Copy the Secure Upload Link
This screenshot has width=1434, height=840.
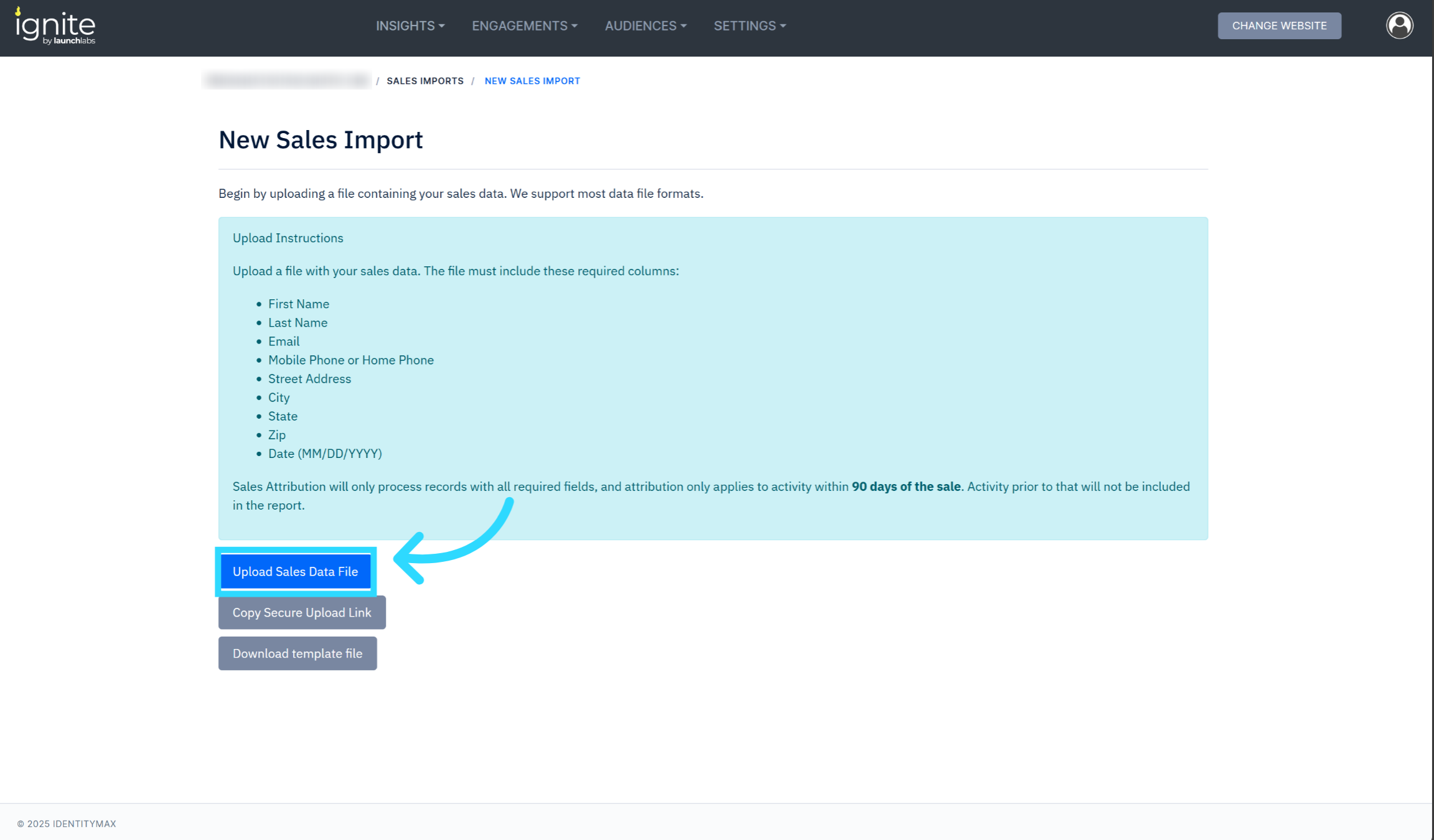[302, 612]
